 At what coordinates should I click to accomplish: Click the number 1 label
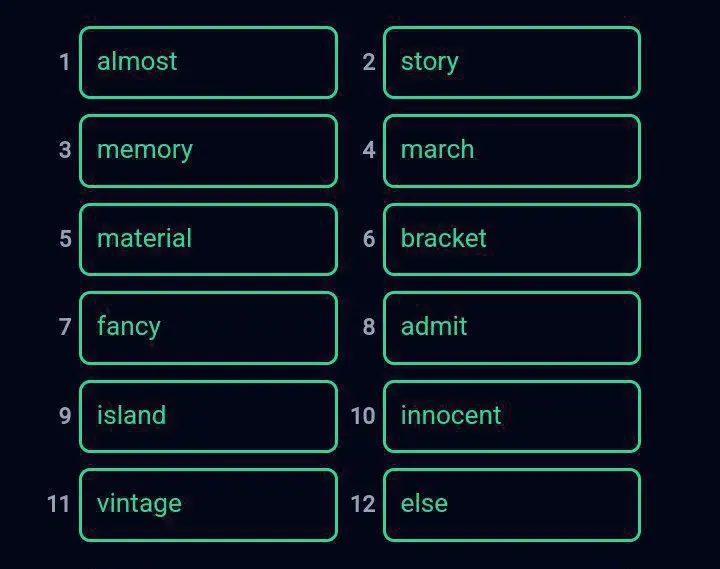click(65, 62)
